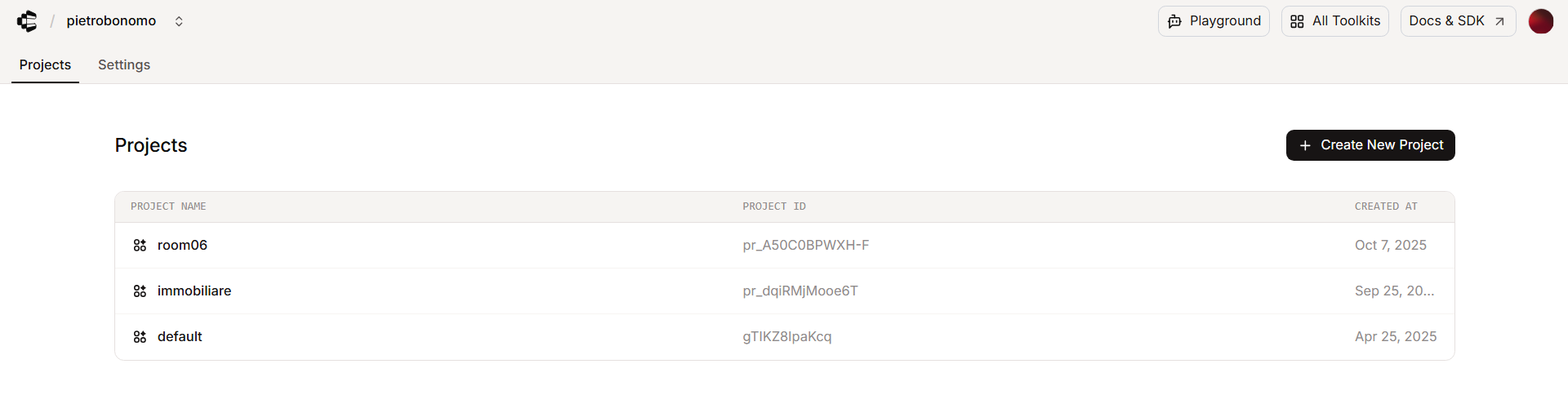Open the default project

(x=180, y=337)
